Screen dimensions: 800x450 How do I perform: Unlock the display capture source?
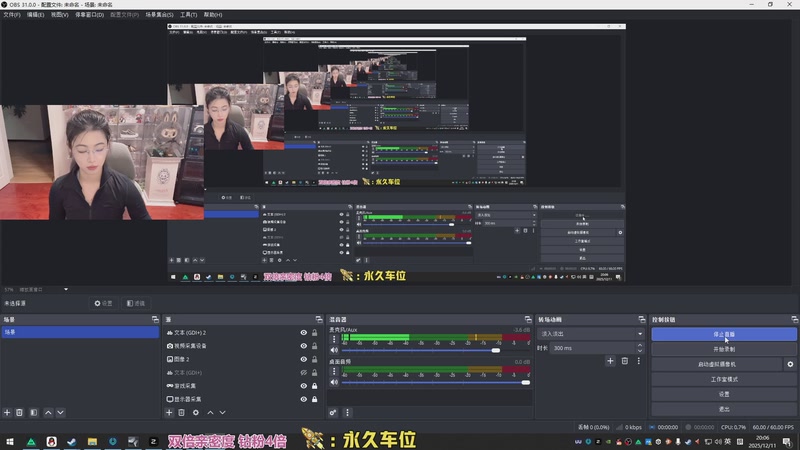click(314, 399)
